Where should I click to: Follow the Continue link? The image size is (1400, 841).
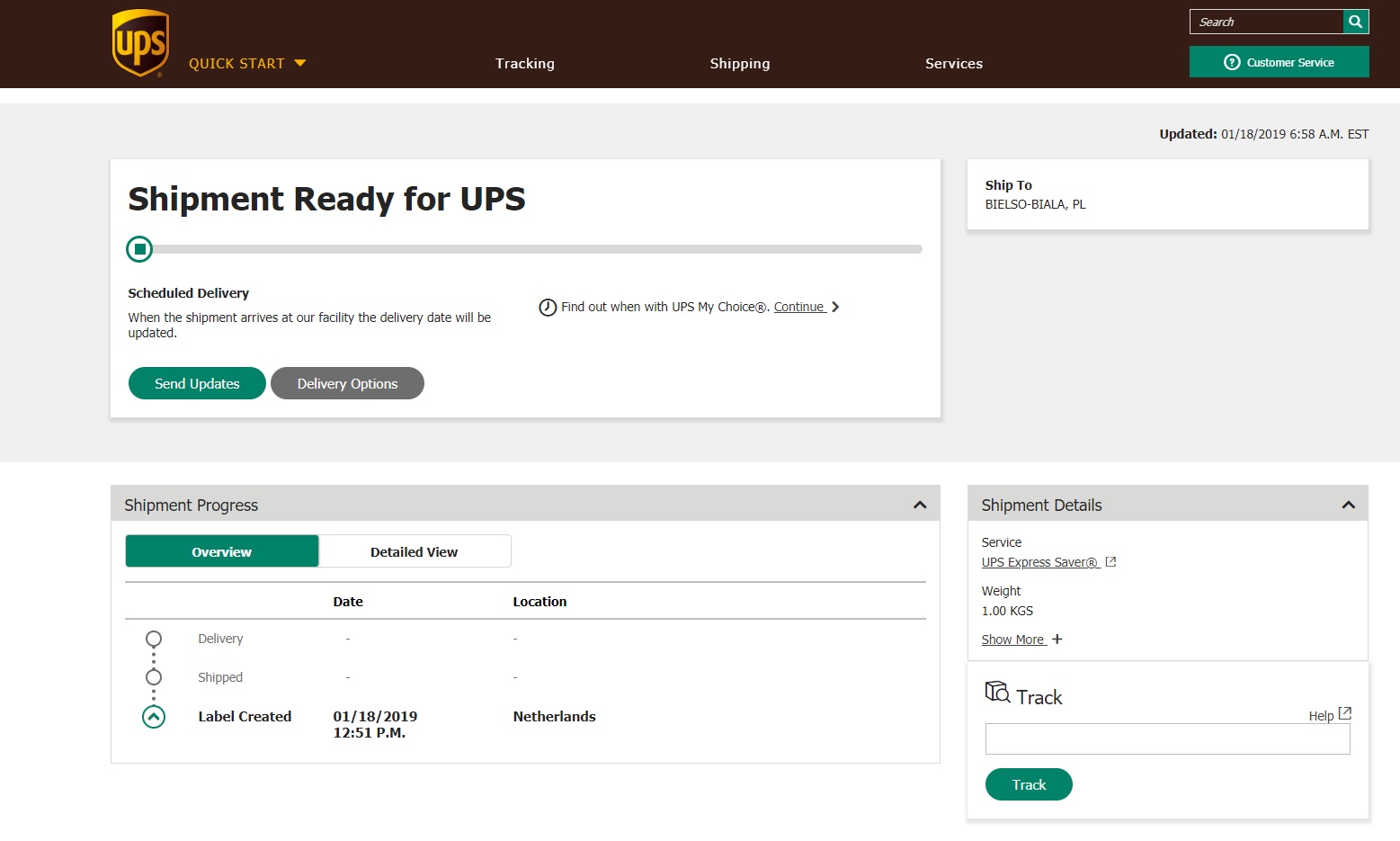tap(799, 307)
